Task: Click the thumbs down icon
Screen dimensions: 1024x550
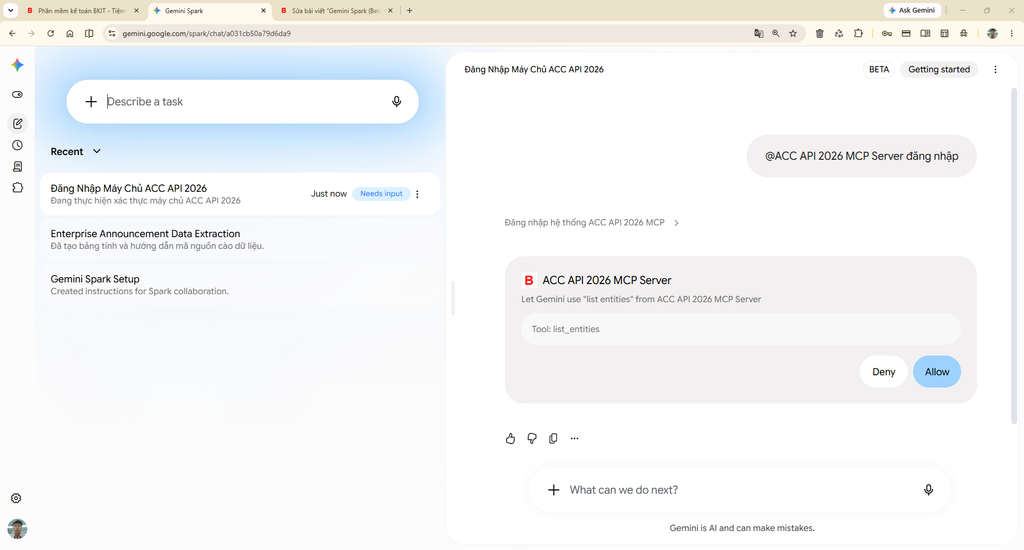Action: pyautogui.click(x=532, y=438)
